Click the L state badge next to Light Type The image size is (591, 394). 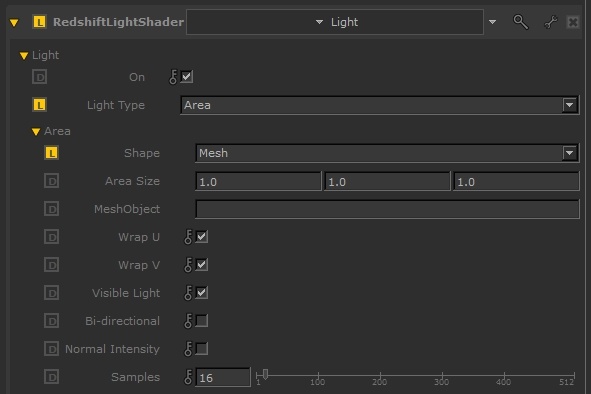coord(40,105)
